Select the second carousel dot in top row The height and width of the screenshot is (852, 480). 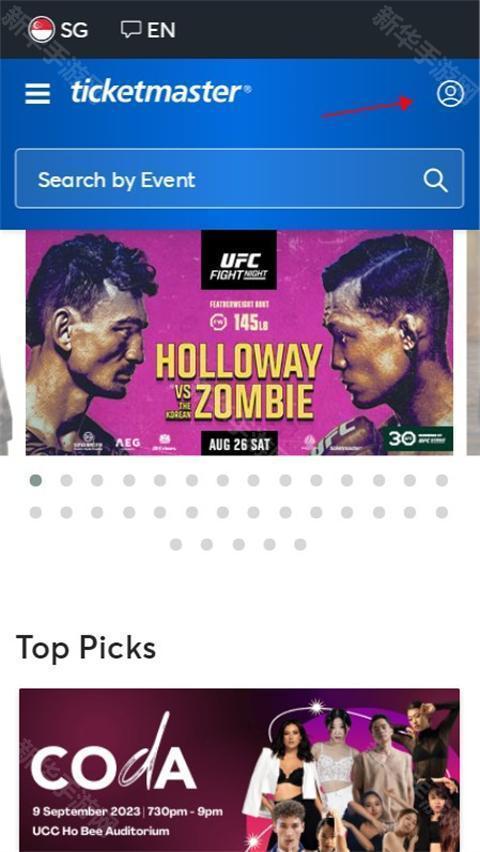pyautogui.click(x=66, y=480)
